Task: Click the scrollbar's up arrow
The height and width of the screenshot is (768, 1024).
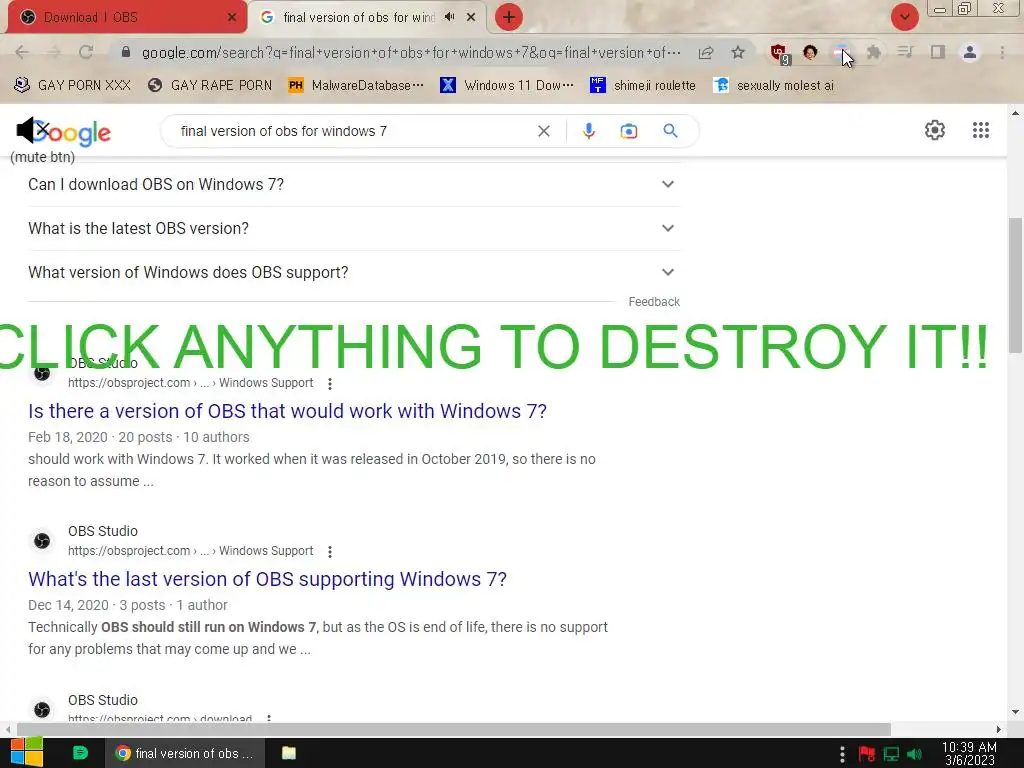Action: (1015, 113)
